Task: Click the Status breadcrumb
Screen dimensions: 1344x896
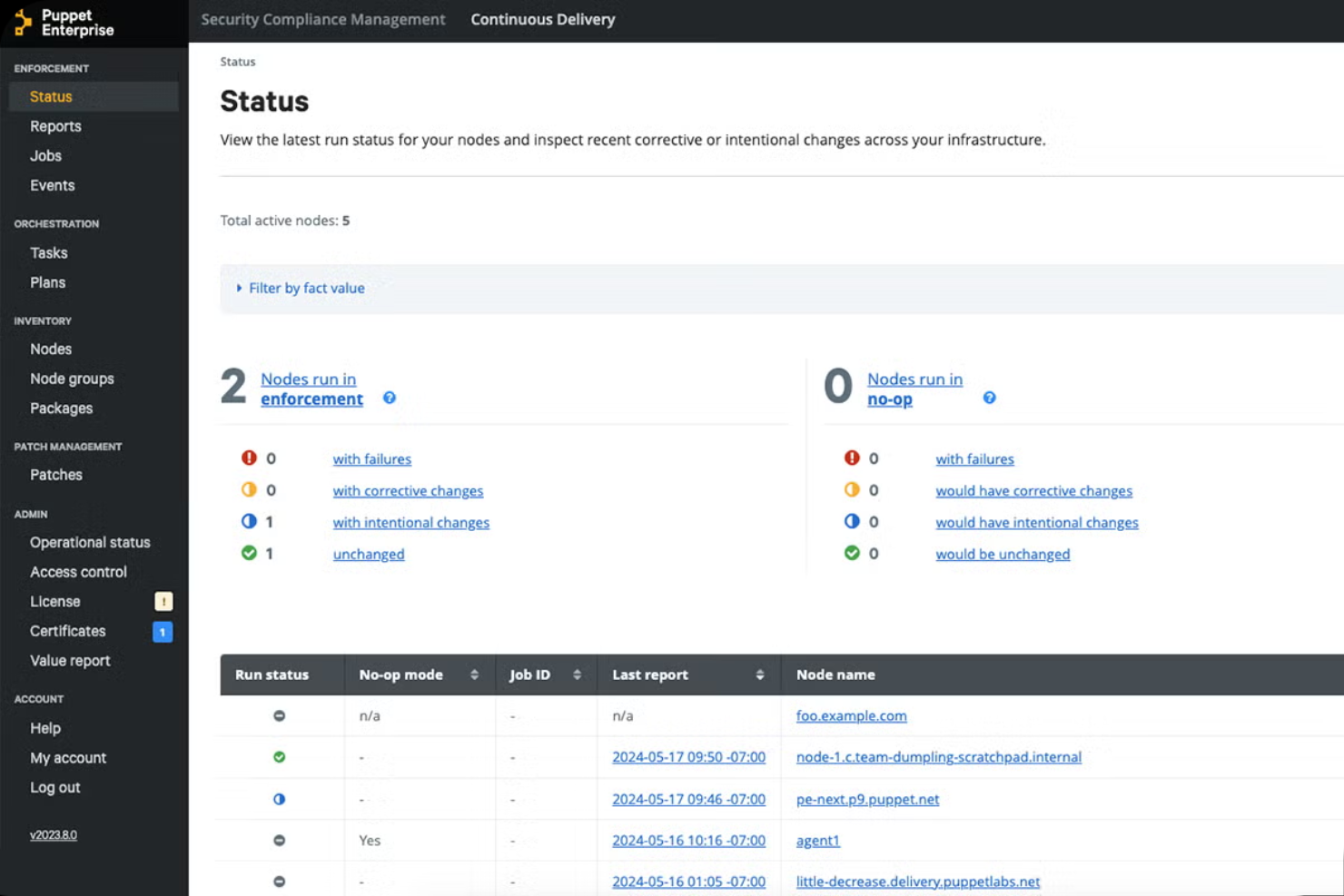Action: click(x=236, y=62)
